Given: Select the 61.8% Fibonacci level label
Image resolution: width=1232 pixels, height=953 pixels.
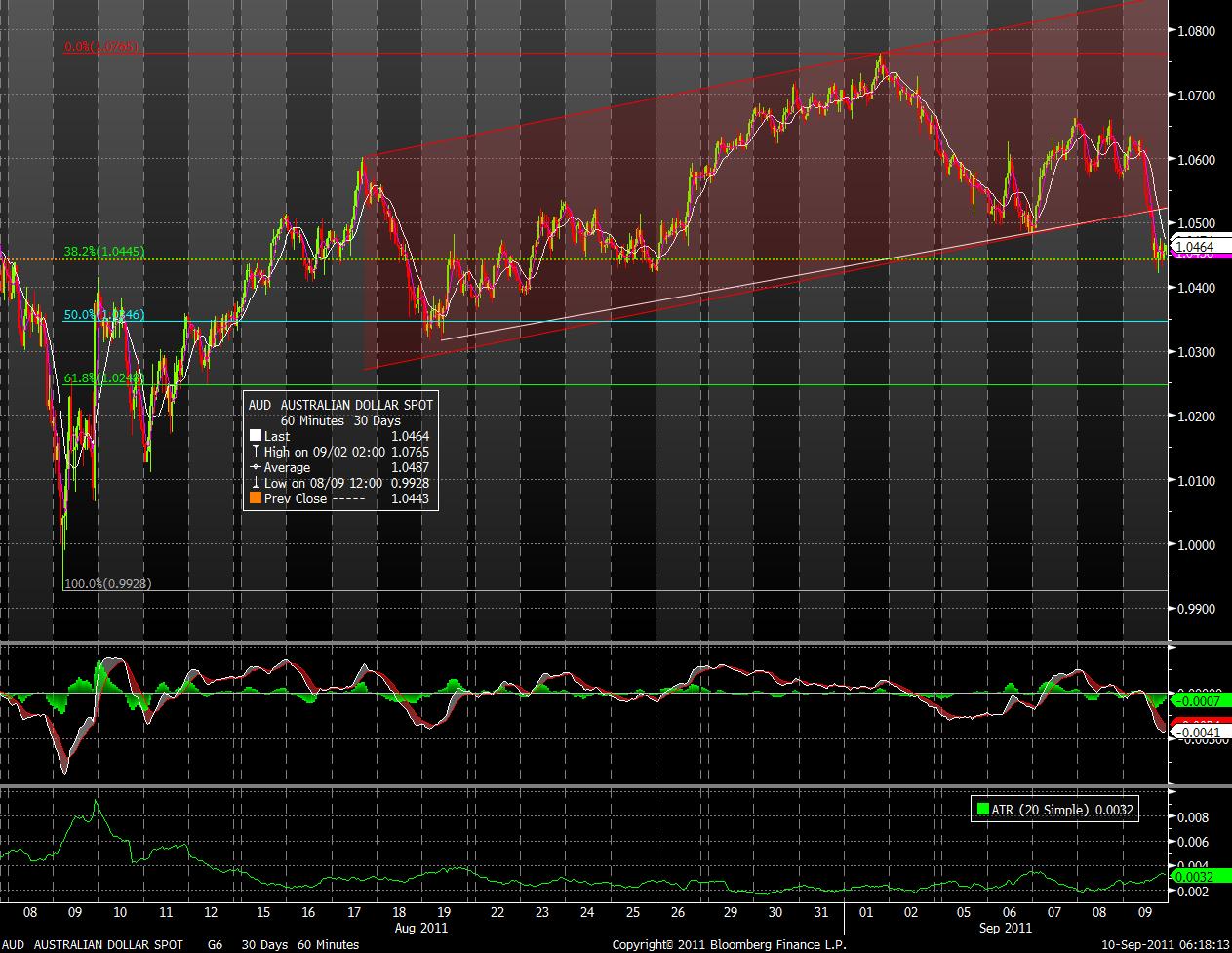Looking at the screenshot, I should coord(104,377).
